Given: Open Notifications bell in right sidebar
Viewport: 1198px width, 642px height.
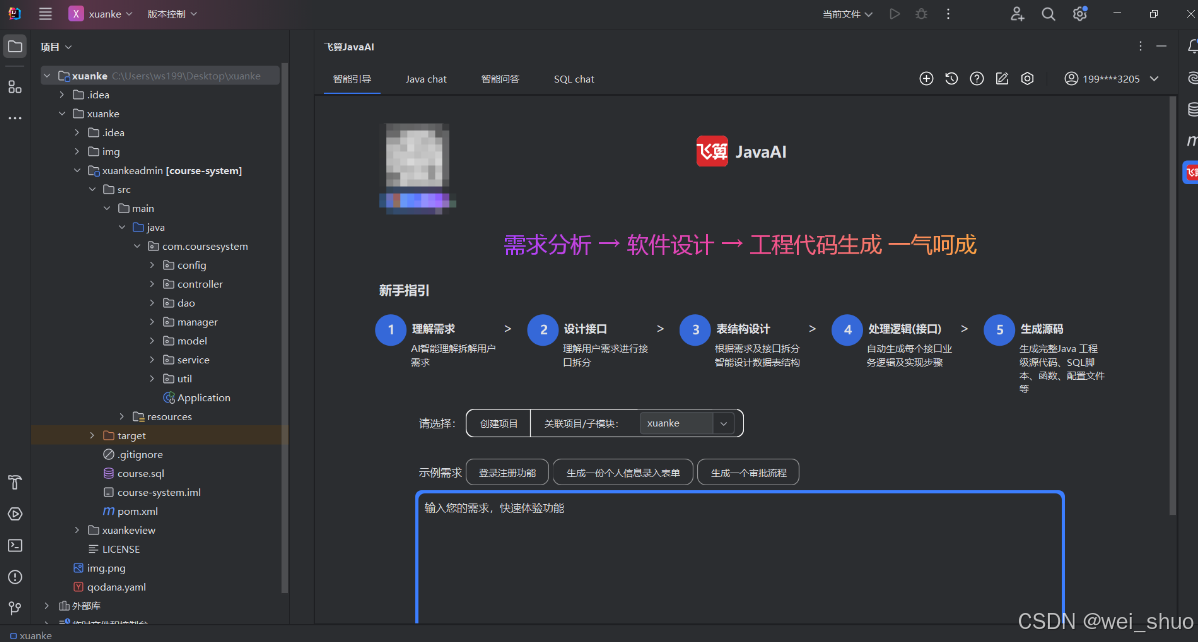Looking at the screenshot, I should (1191, 47).
